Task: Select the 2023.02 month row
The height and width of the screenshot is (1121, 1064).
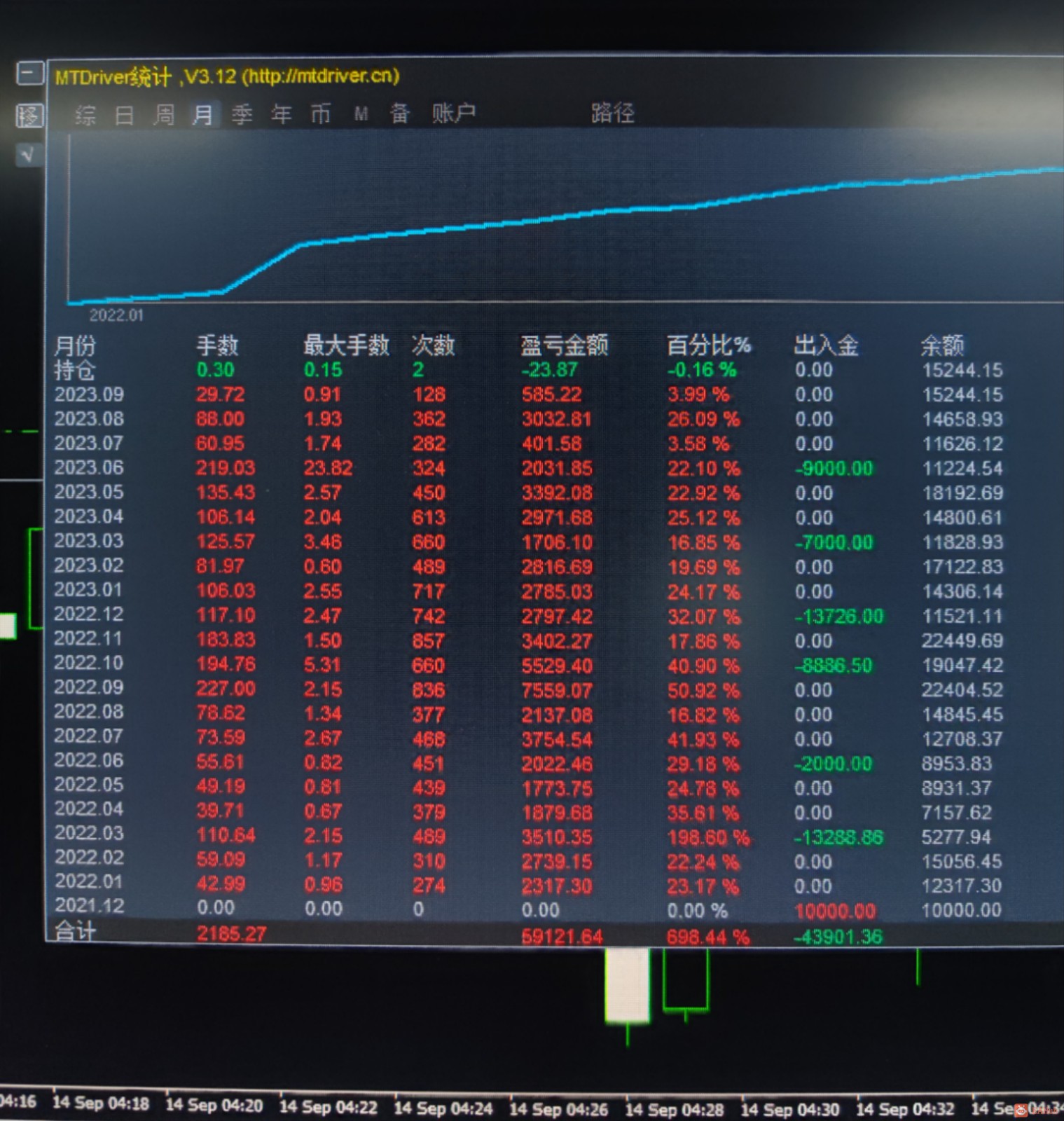Action: 529,566
